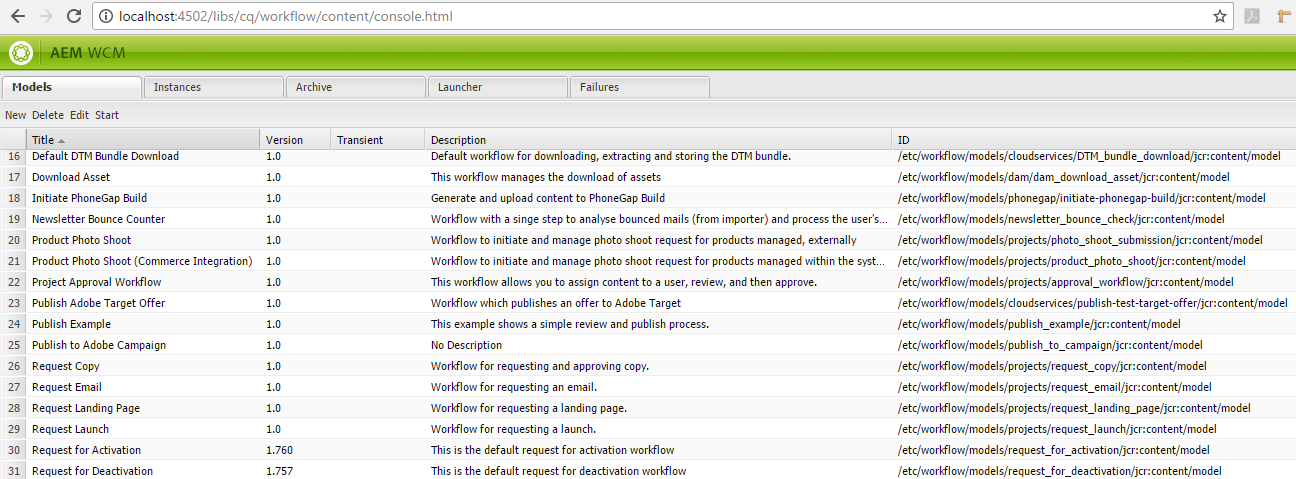Image resolution: width=1296 pixels, height=479 pixels.
Task: Select the Publish to Adobe Campaign workflow
Action: pyautogui.click(x=648, y=345)
